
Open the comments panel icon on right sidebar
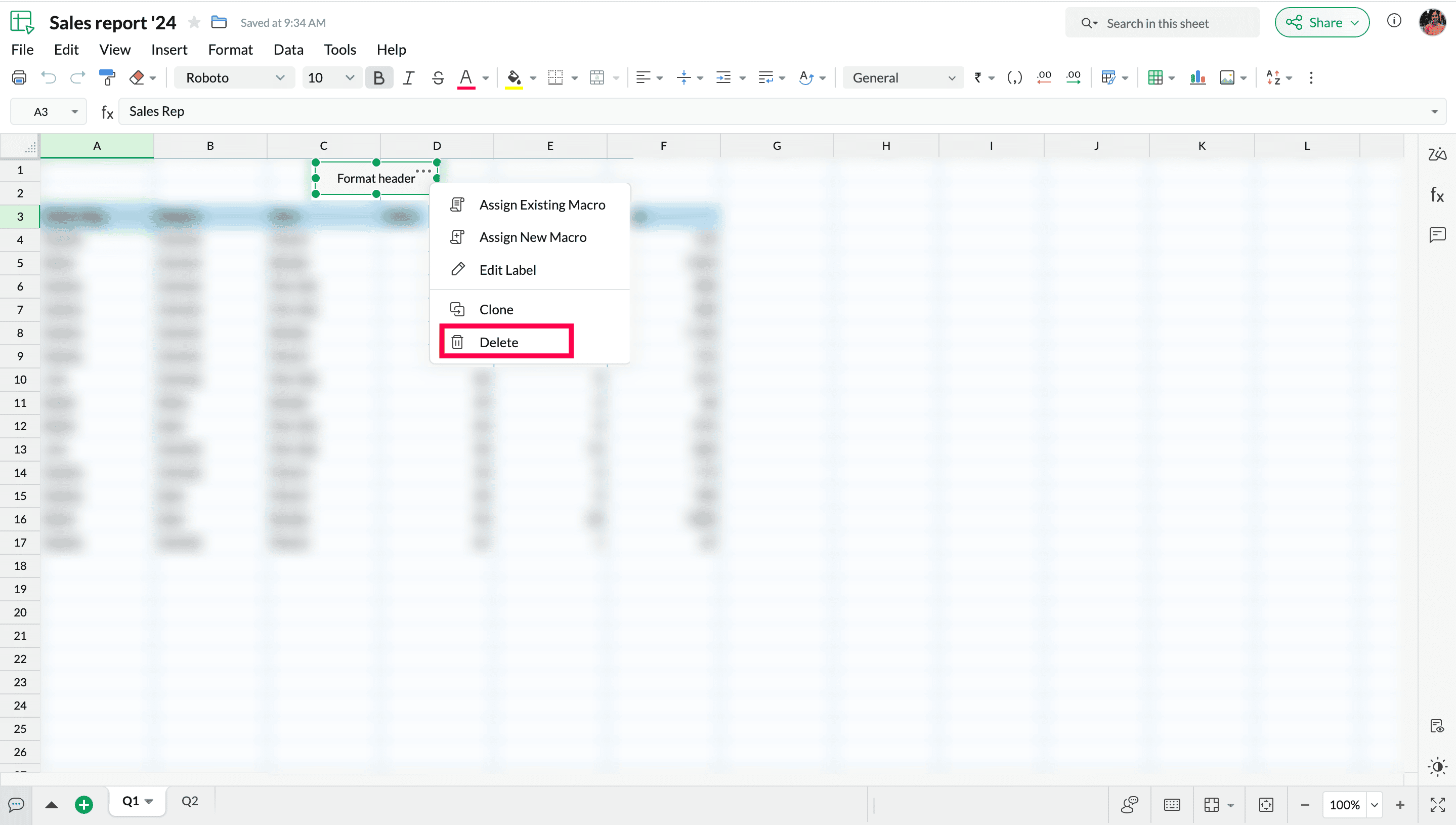coord(1437,234)
